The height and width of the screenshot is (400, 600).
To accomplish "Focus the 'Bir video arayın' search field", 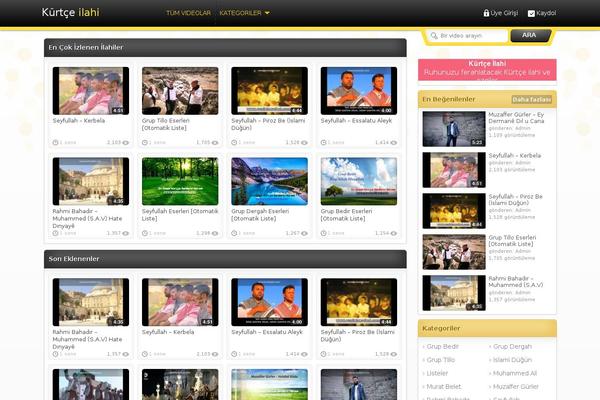I will (x=468, y=36).
